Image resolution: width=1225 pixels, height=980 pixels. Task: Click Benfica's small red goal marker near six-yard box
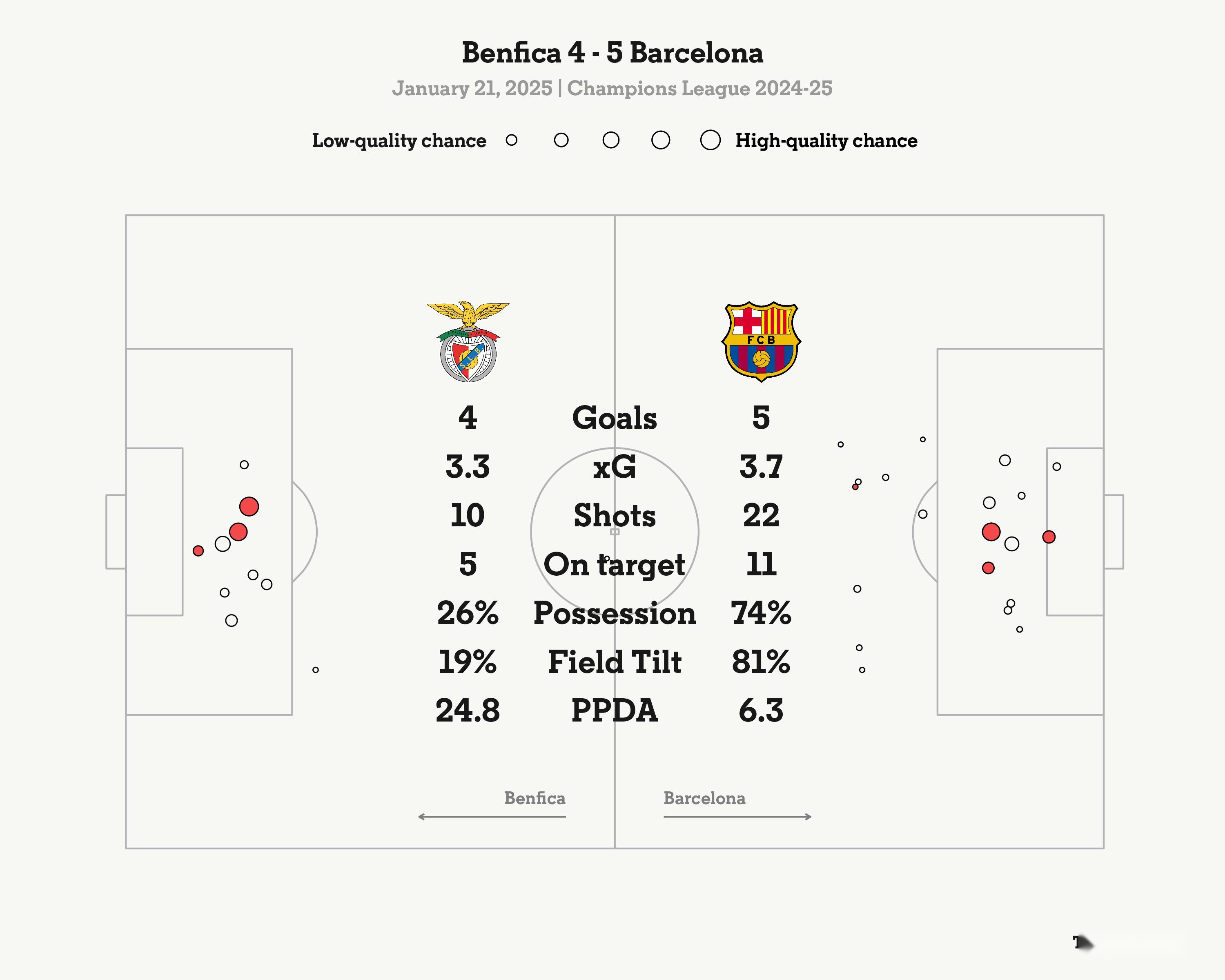(198, 550)
